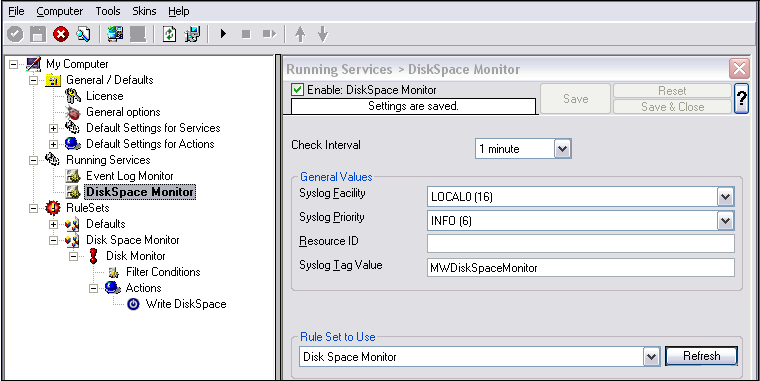
Task: Open the Syslog Facility dropdown
Action: click(725, 197)
